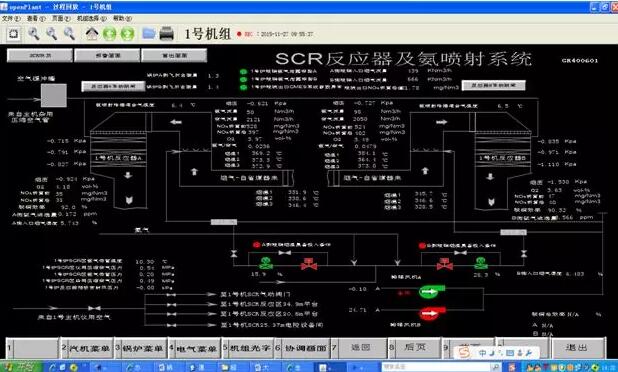Click the green ammonia control valve, A side
The height and width of the screenshot is (372, 618).
coord(266,263)
